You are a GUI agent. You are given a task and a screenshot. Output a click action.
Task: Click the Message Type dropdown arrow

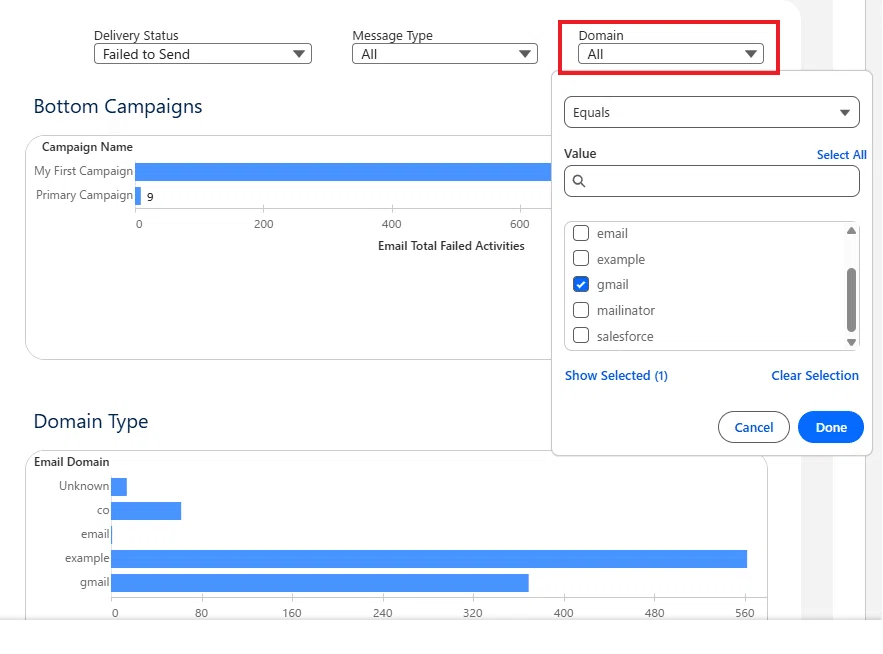point(524,54)
